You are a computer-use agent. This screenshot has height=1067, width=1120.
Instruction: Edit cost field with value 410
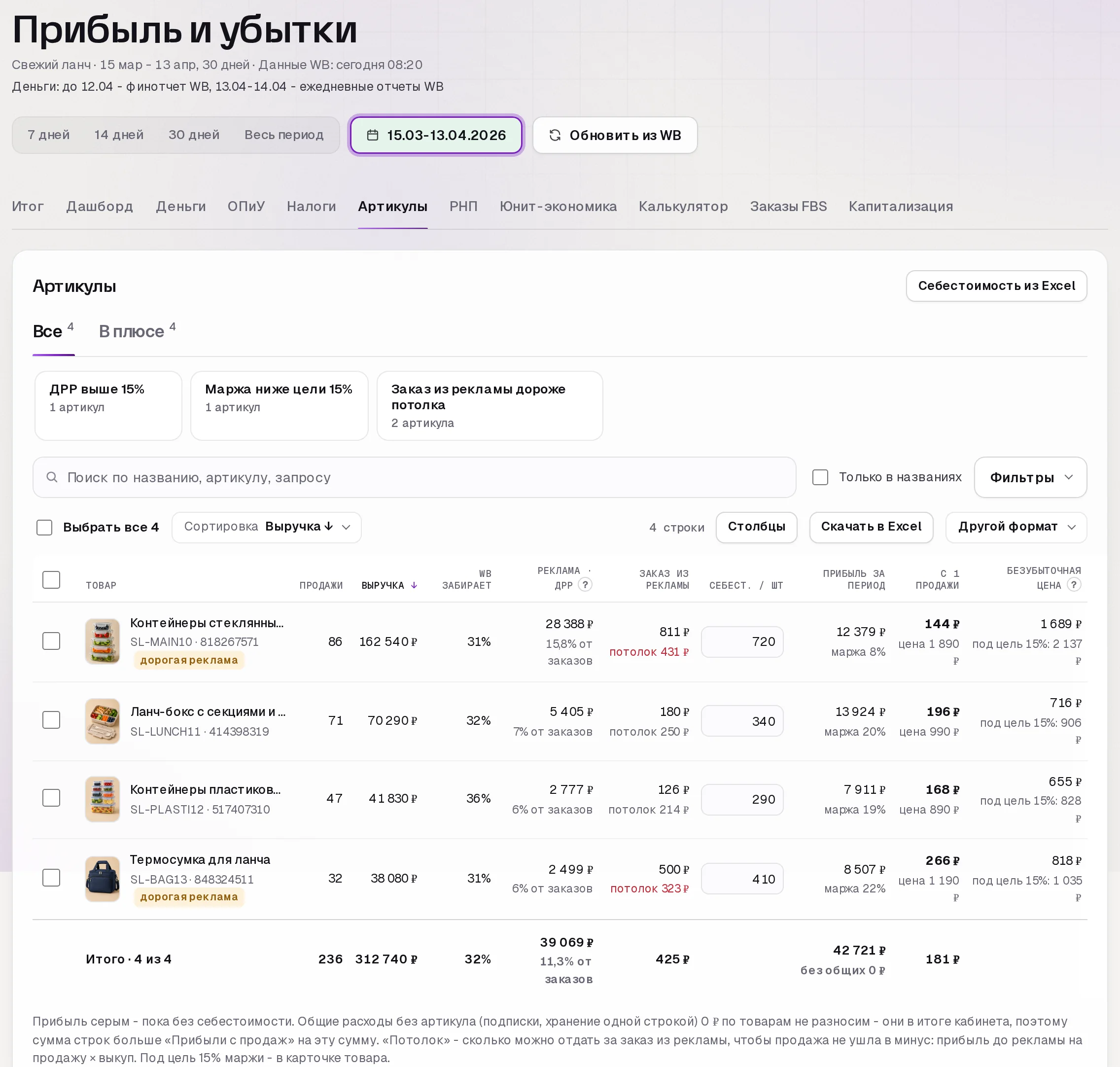(742, 879)
